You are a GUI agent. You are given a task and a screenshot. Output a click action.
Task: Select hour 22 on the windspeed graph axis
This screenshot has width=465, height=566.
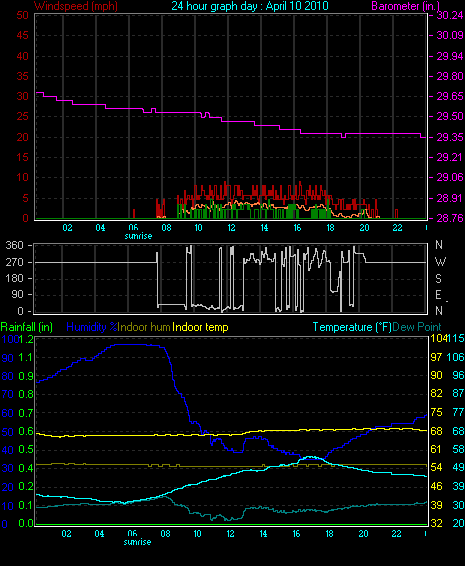397,228
